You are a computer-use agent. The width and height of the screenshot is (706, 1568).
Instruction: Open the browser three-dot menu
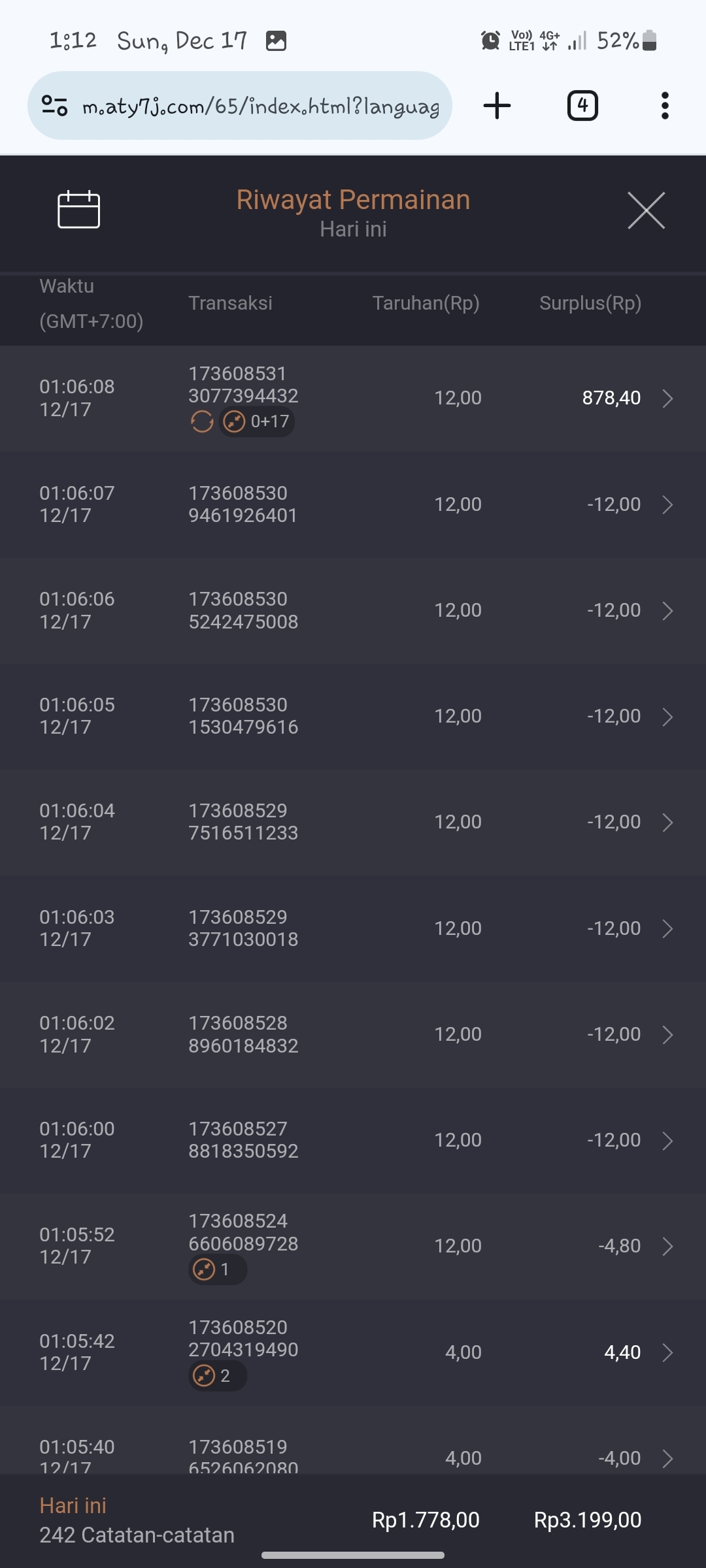pyautogui.click(x=665, y=106)
